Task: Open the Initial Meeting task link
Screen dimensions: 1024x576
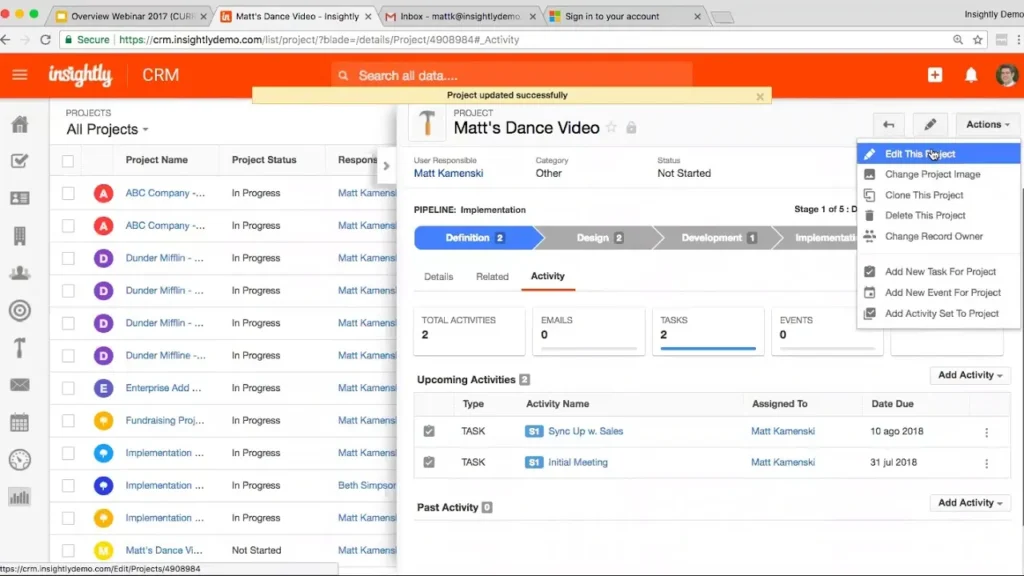Action: (x=577, y=462)
